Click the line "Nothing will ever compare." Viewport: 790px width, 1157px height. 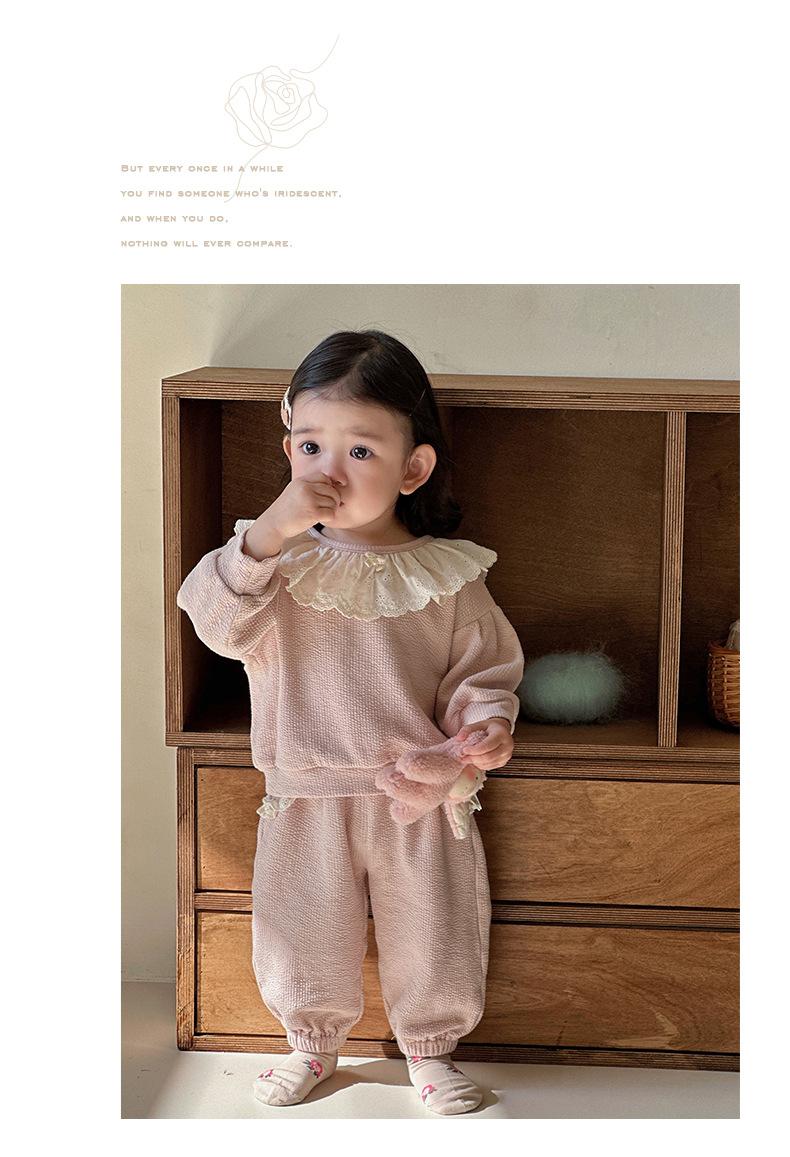207,244
